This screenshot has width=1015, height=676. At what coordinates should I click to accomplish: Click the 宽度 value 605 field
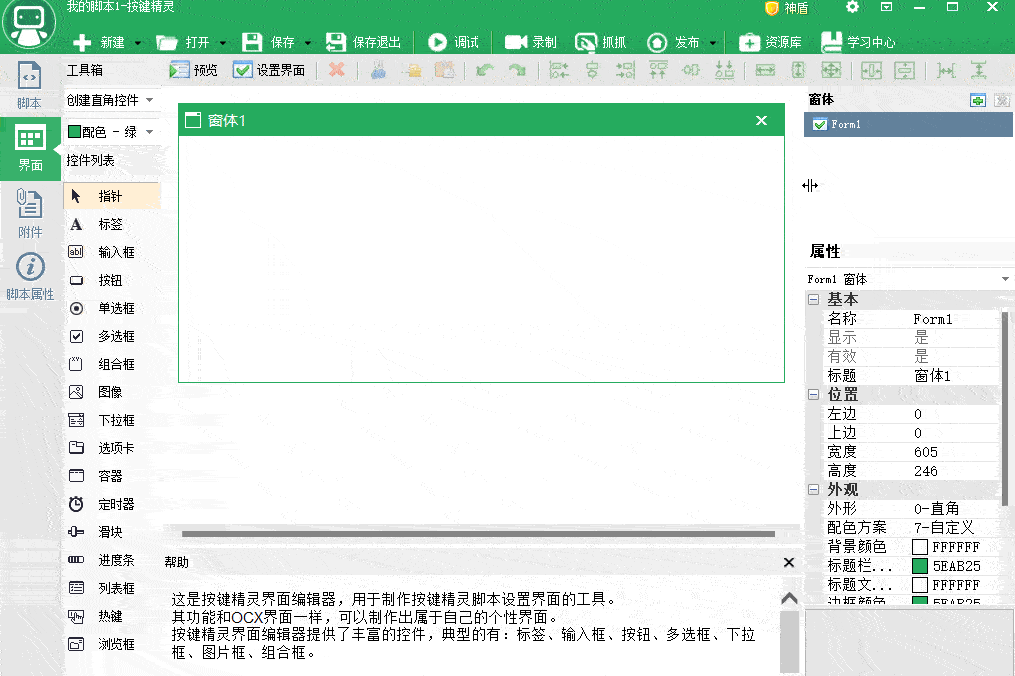[x=955, y=452]
